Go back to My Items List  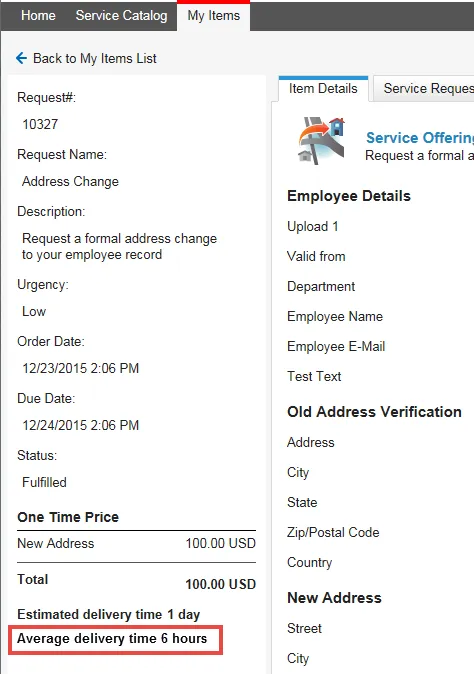click(x=95, y=58)
